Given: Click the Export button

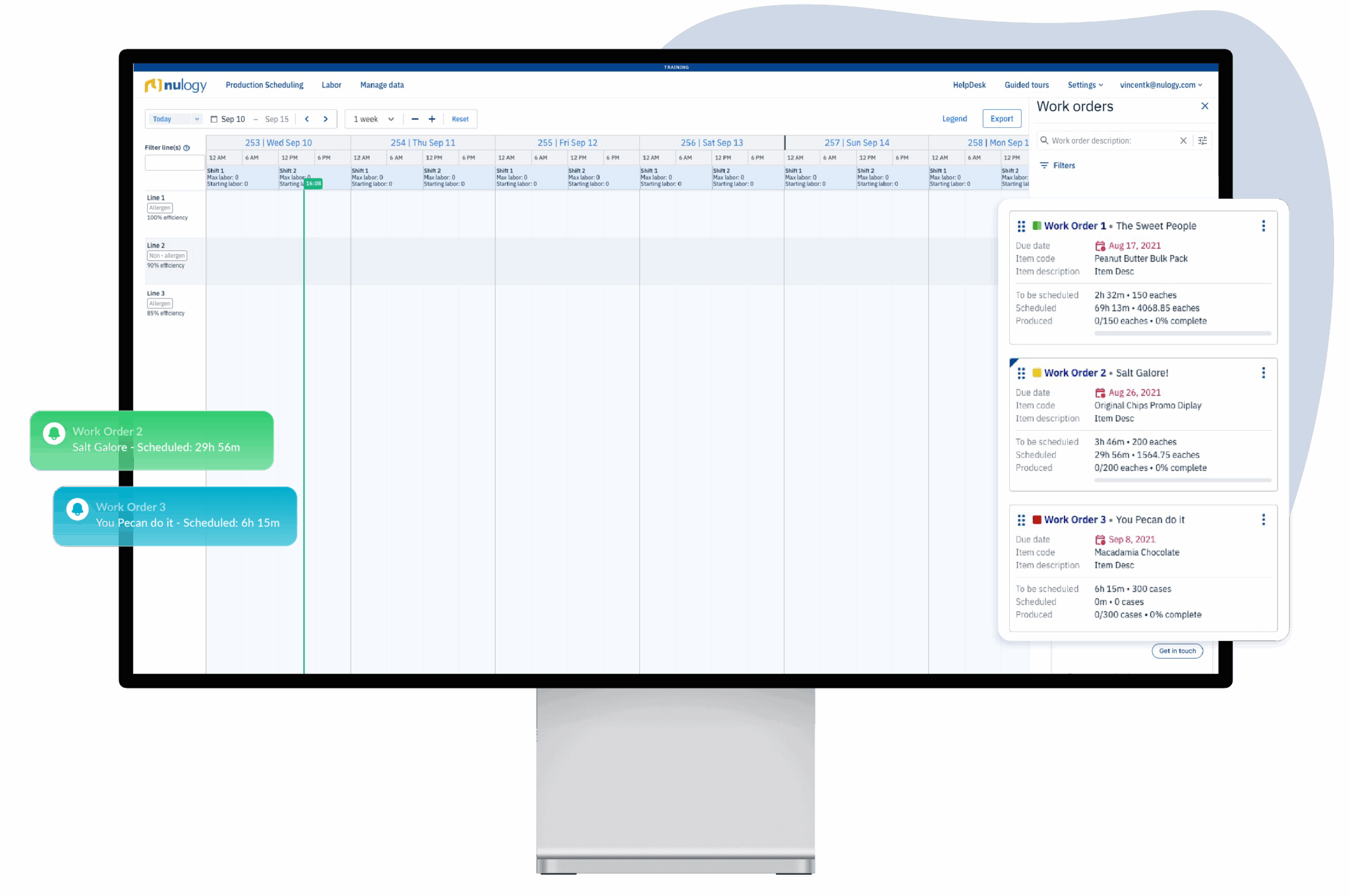Looking at the screenshot, I should tap(1001, 119).
